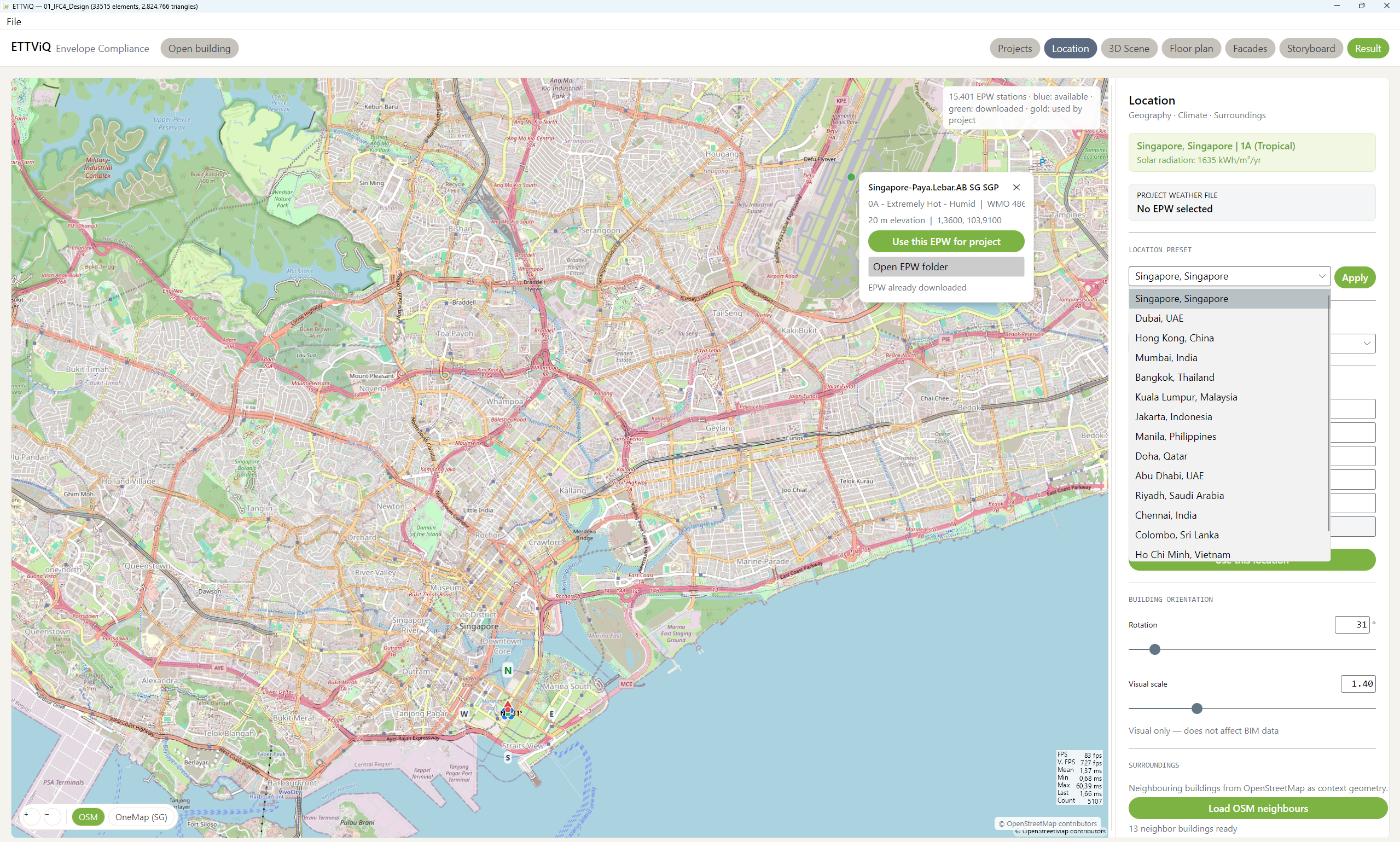Select Jakarta, Indonesia preset
The width and height of the screenshot is (1400, 842).
point(1228,416)
